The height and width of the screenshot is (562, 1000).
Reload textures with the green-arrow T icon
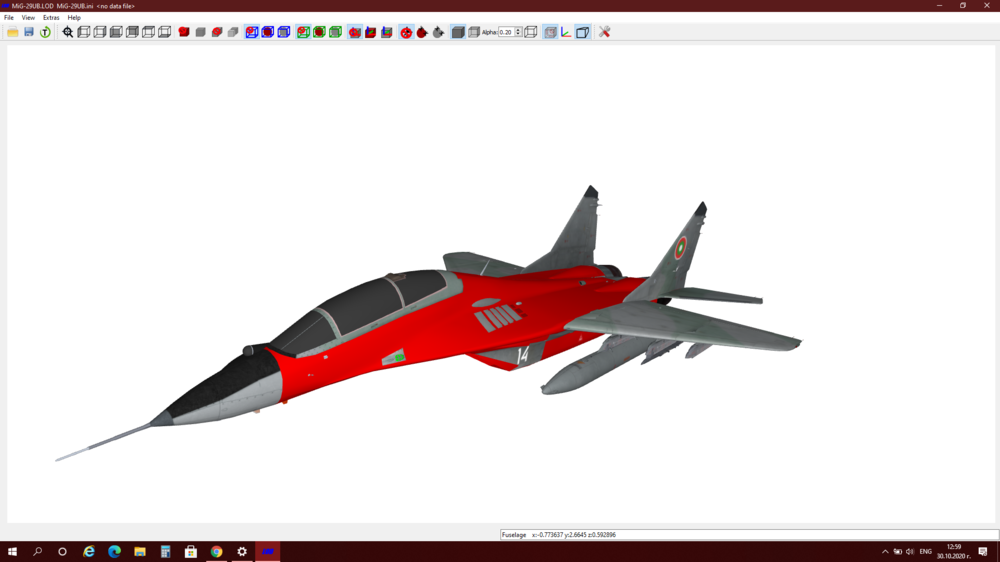(45, 32)
